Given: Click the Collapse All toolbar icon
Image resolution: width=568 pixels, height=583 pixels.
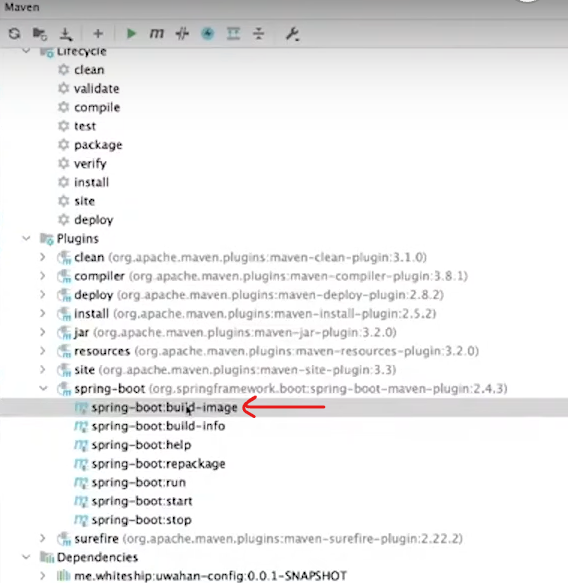Looking at the screenshot, I should (x=259, y=34).
